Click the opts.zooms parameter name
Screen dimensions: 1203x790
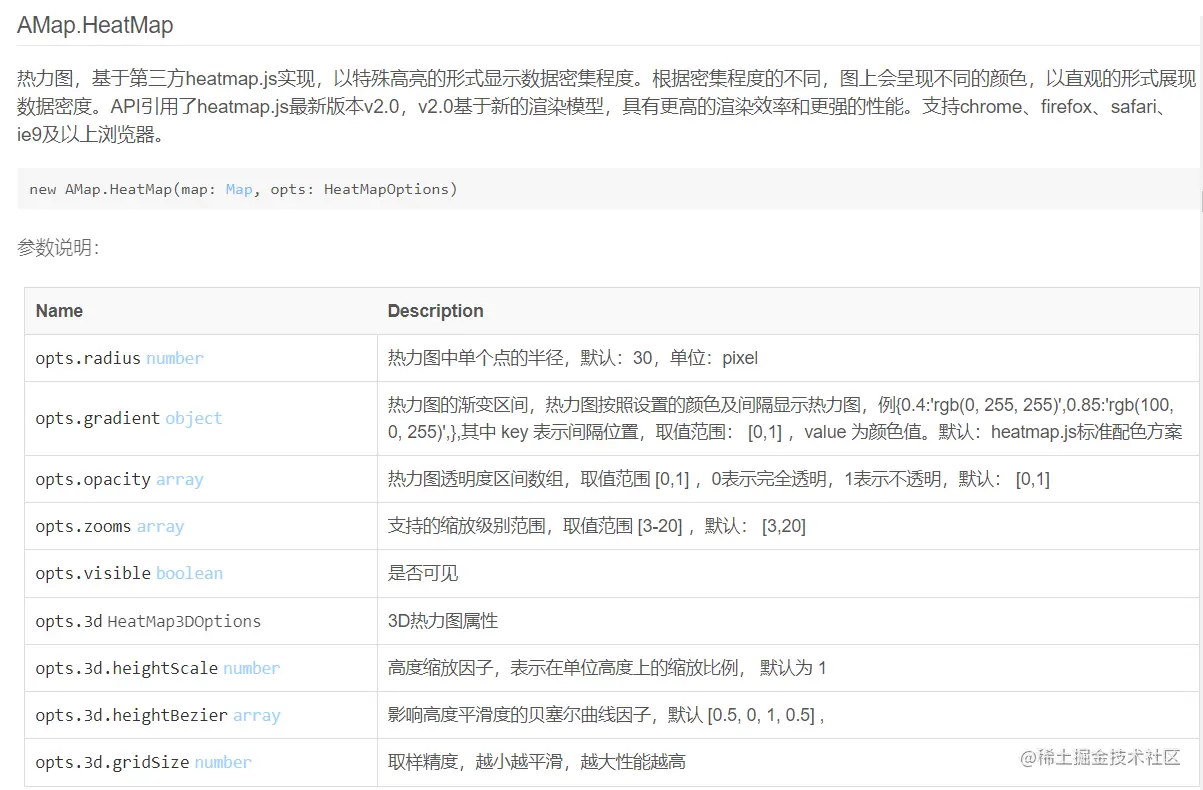pyautogui.click(x=83, y=526)
